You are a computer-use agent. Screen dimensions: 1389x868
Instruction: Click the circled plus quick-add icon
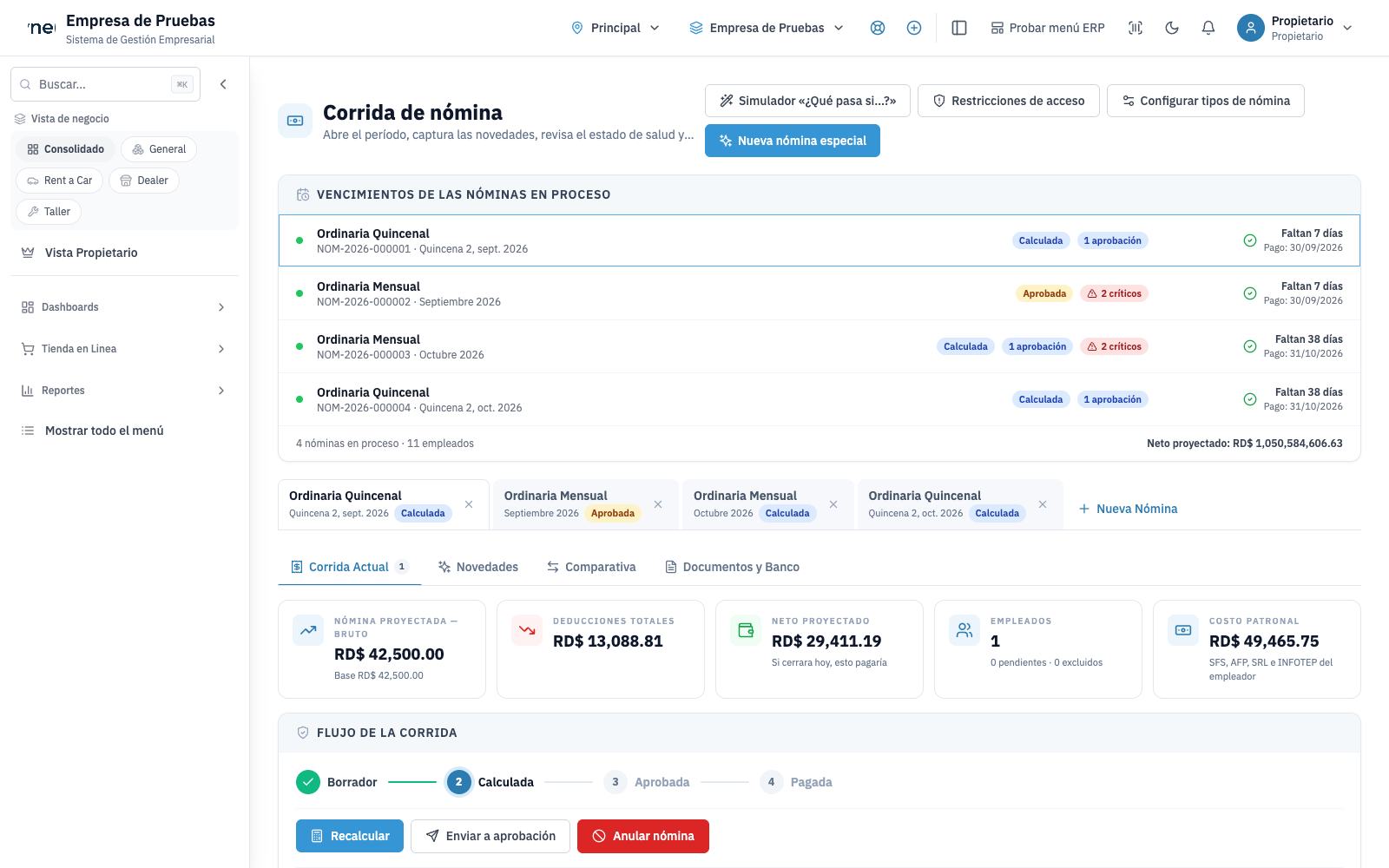coord(914,28)
